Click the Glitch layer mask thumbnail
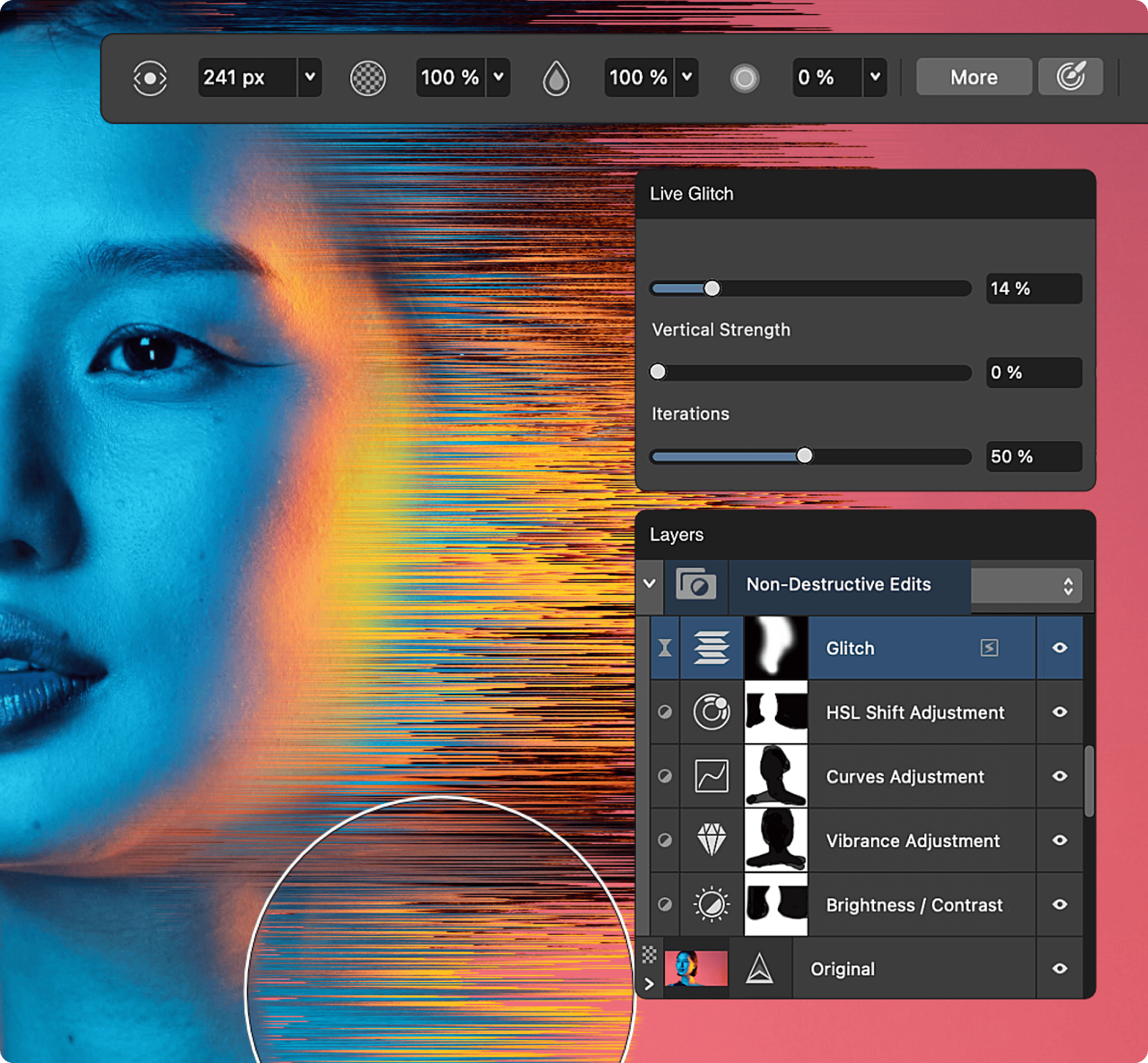Viewport: 1148px width, 1063px height. coord(776,648)
